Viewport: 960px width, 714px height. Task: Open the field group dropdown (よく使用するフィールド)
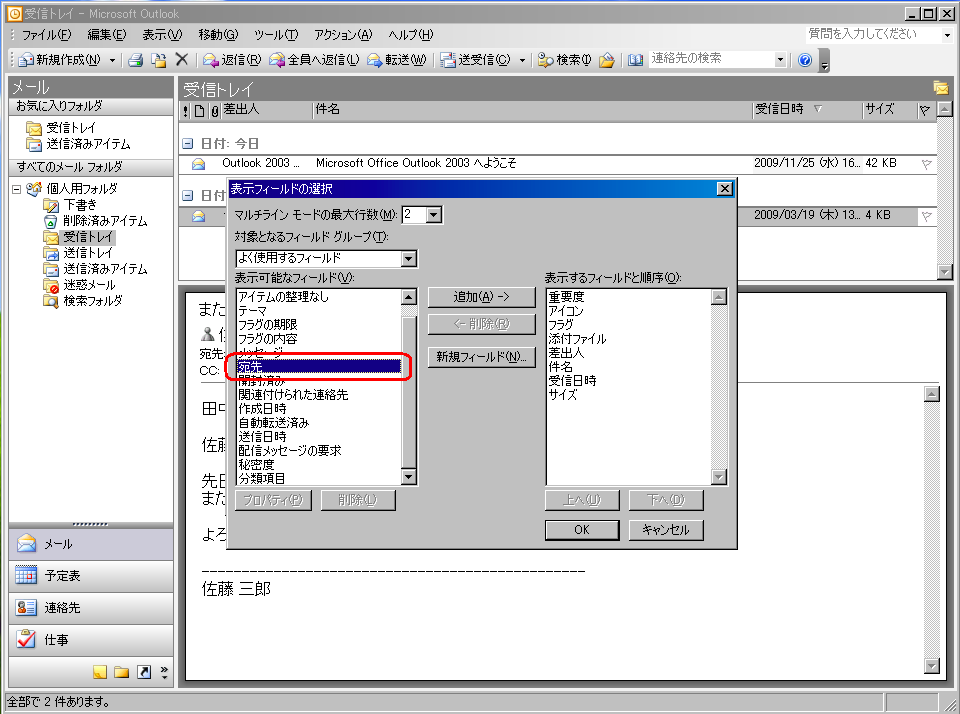click(x=408, y=258)
